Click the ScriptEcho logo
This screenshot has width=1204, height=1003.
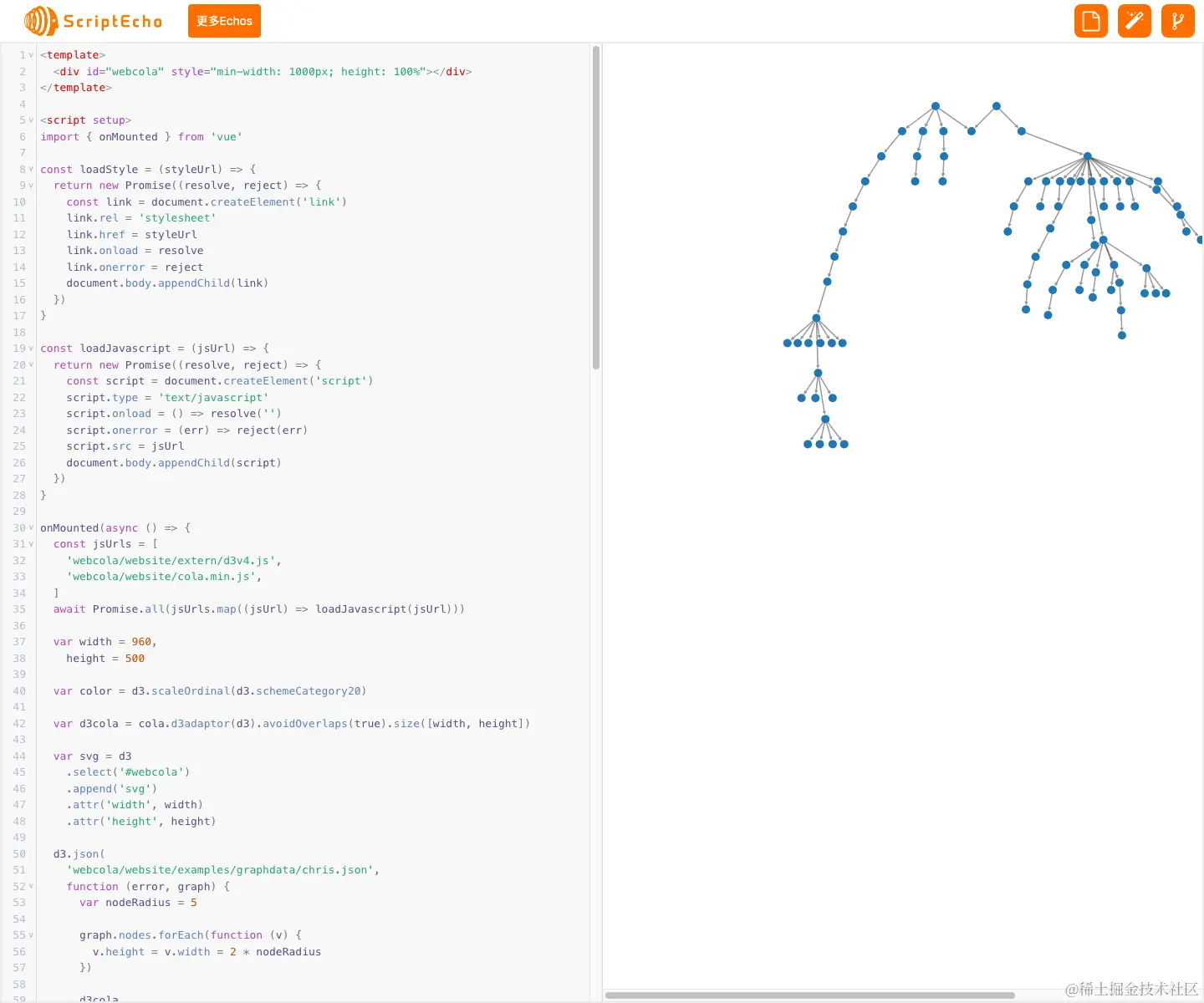tap(93, 21)
